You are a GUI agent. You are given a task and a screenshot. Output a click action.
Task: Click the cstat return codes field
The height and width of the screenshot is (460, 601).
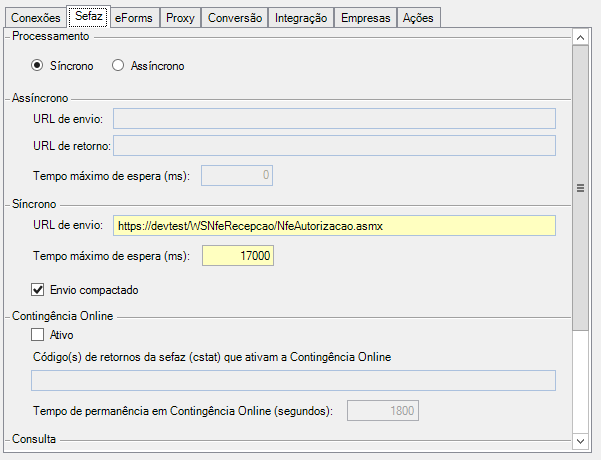(293, 380)
